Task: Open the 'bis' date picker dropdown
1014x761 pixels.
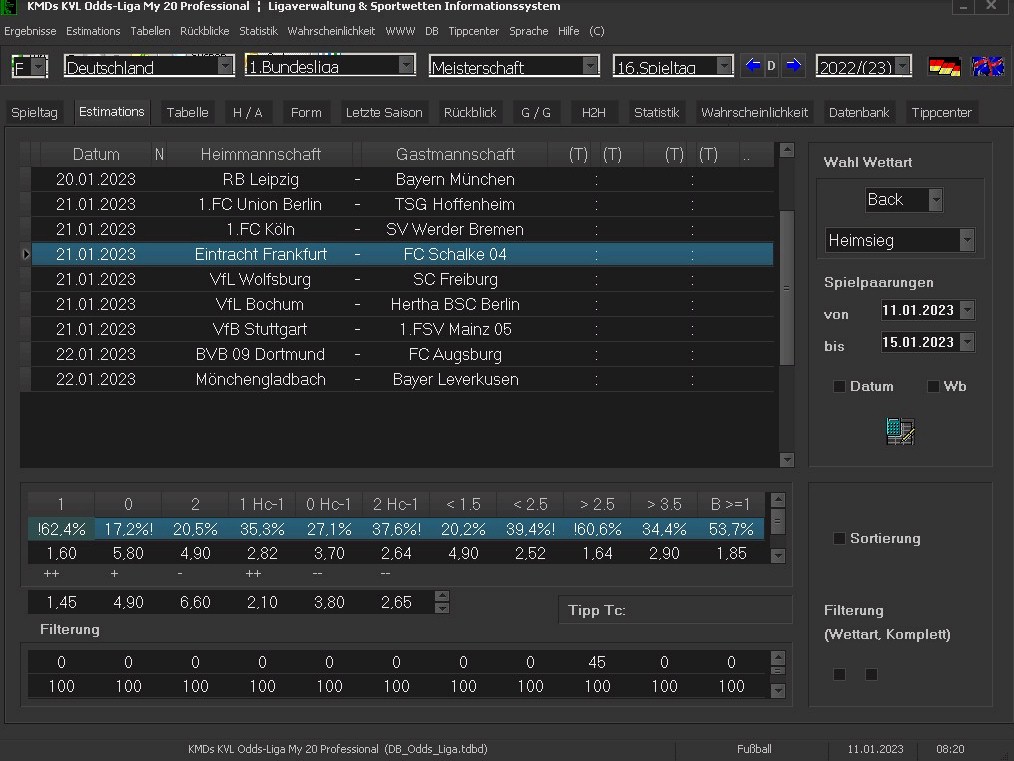Action: 967,342
